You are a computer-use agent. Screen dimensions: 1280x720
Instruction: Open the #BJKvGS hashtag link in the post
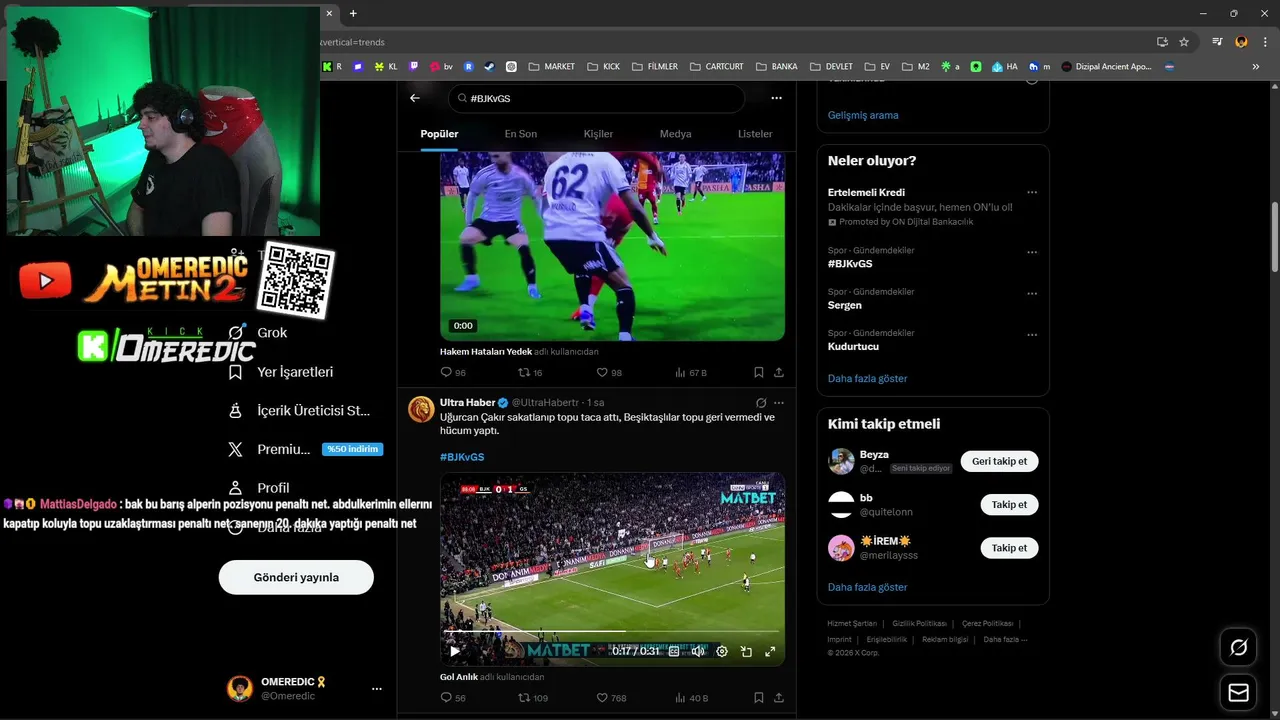click(x=462, y=457)
